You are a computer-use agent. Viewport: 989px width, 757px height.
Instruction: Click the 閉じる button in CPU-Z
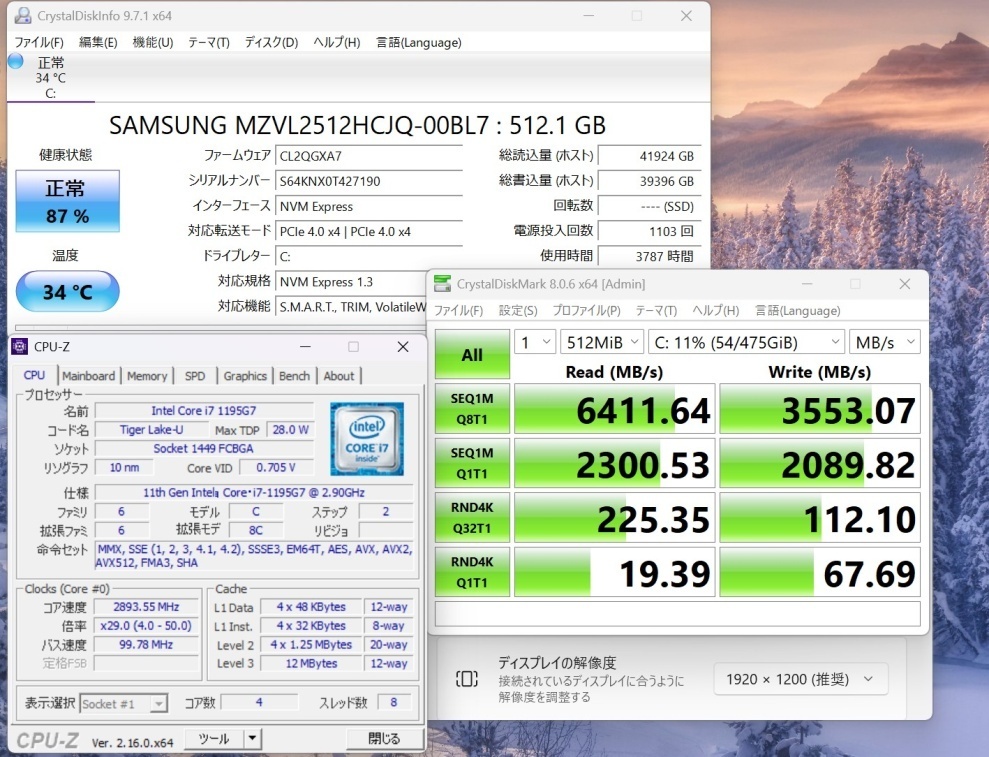[383, 739]
